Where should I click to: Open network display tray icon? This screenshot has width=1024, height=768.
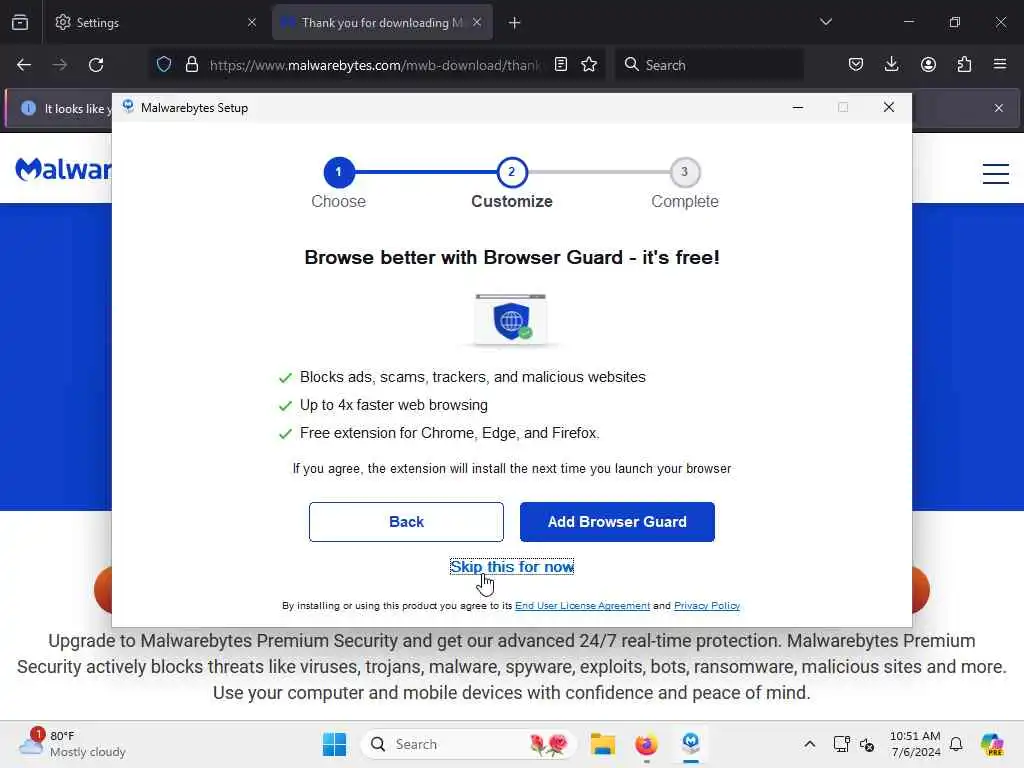click(841, 744)
